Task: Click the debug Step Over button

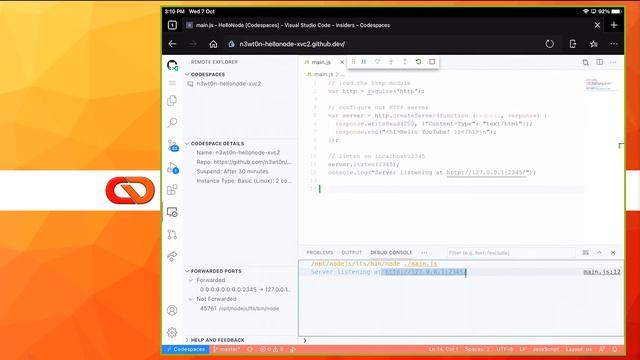Action: [377, 62]
